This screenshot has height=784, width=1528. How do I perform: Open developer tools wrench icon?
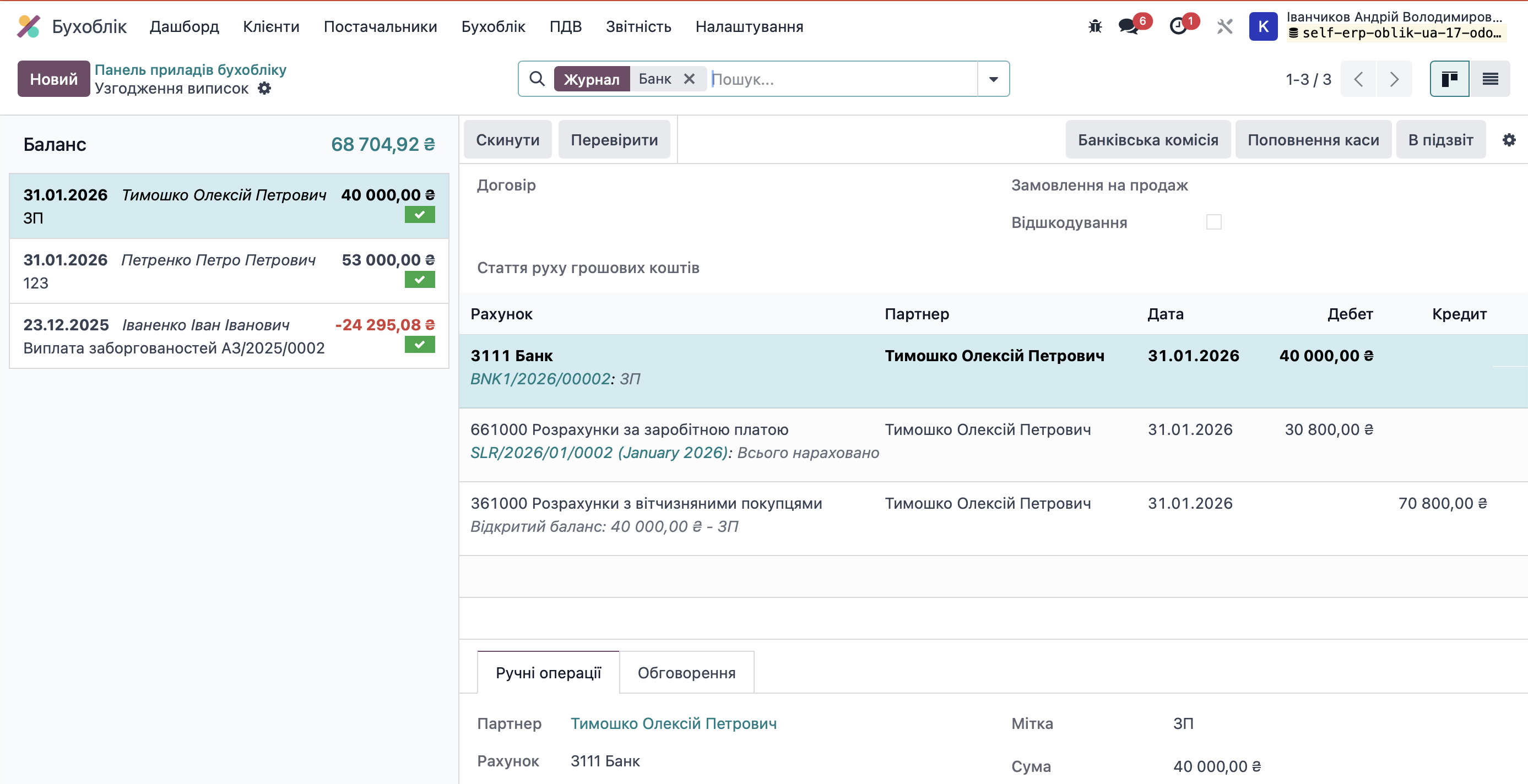[x=1224, y=26]
